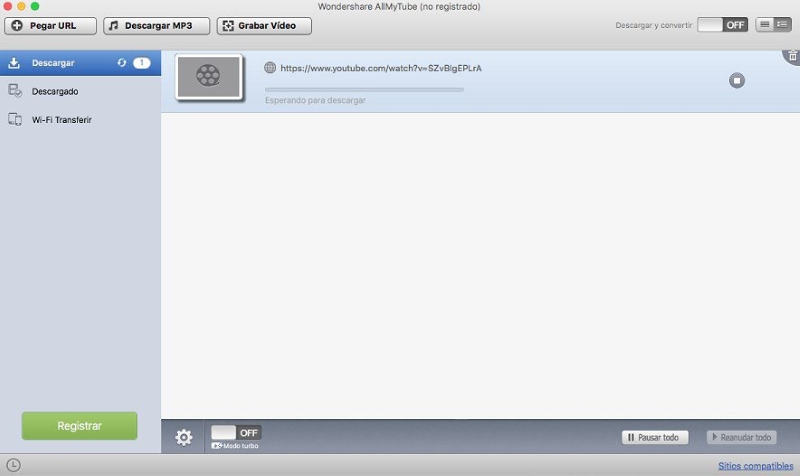Click the Grabar Vídeo button
Viewport: 800px width, 476px height.
[264, 26]
